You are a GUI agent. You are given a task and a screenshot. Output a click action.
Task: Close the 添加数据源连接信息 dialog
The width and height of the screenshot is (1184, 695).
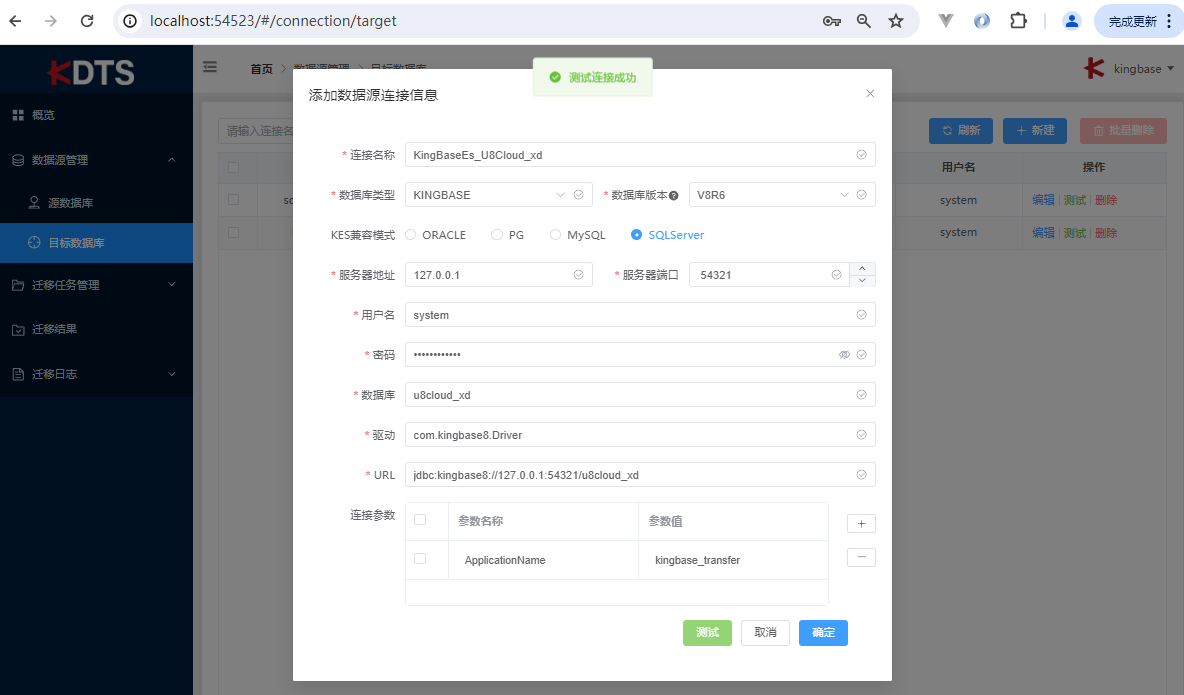(x=870, y=94)
